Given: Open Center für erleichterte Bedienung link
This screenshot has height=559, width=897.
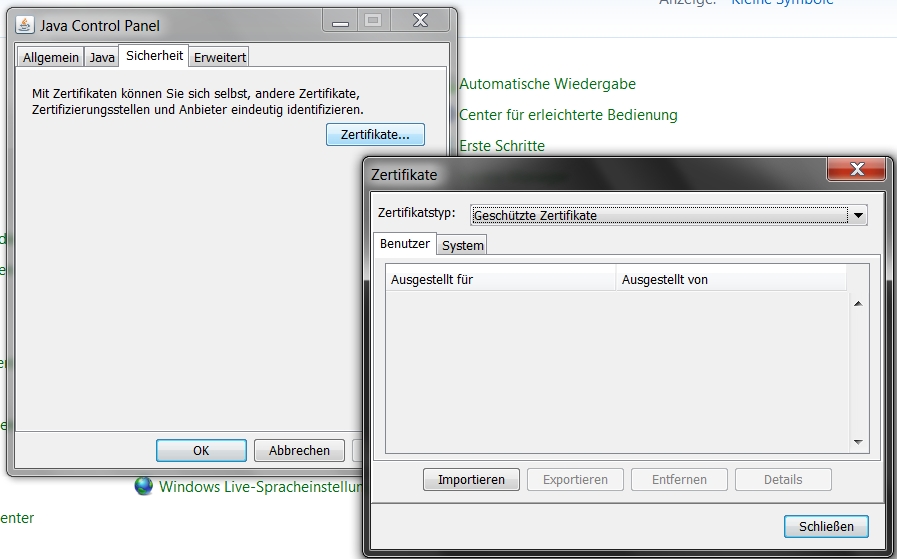Looking at the screenshot, I should point(568,115).
